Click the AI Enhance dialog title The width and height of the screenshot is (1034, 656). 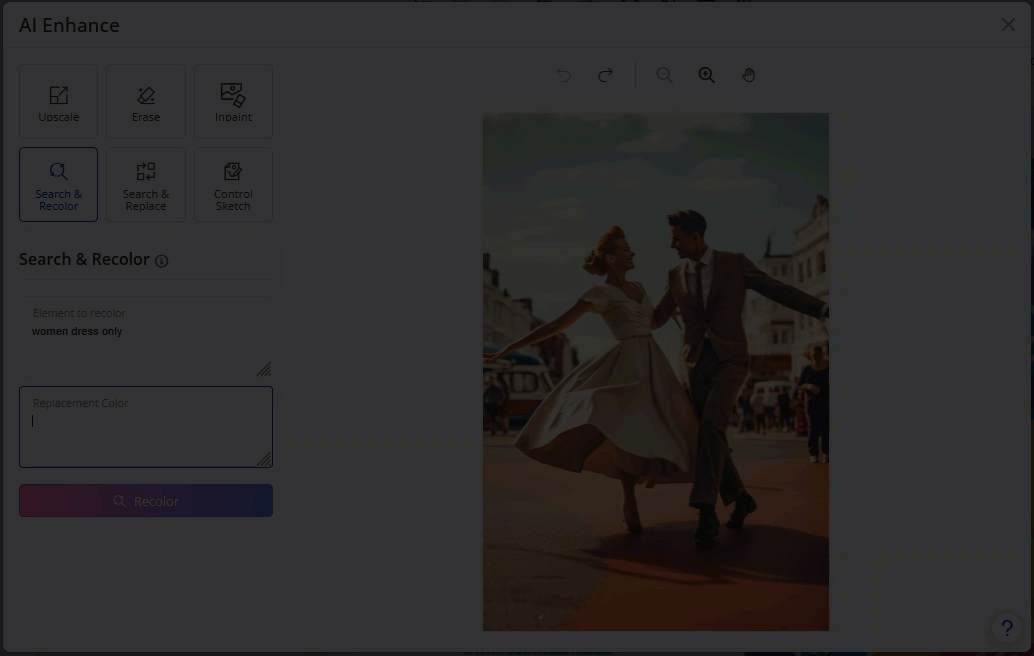pos(69,25)
